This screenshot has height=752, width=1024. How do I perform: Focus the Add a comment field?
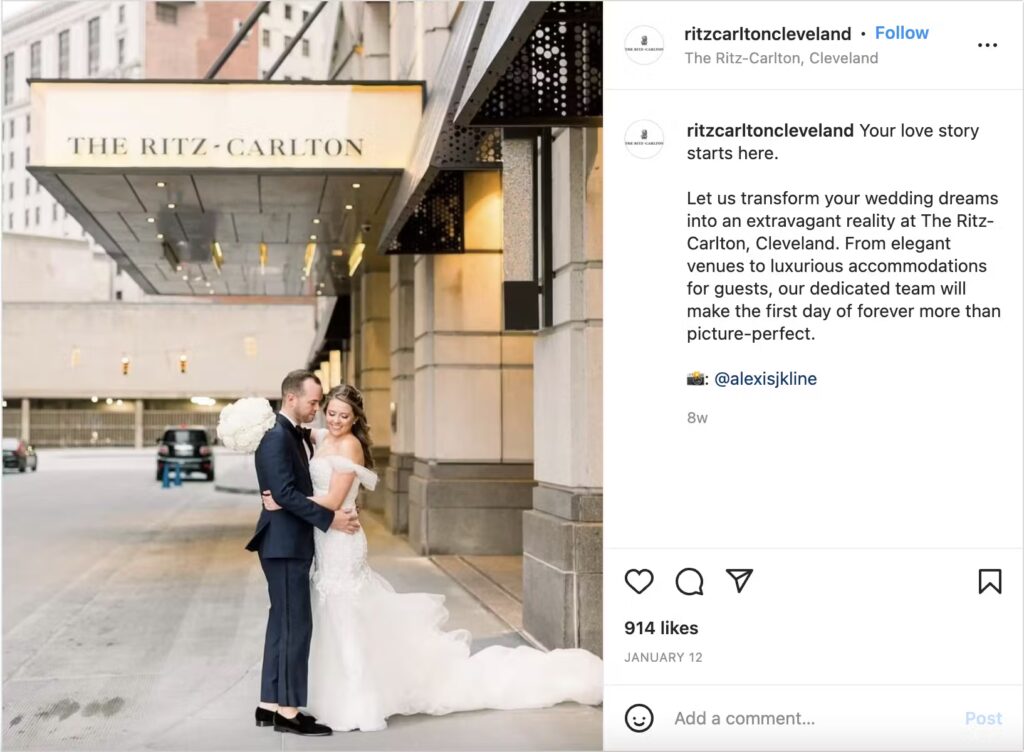(x=810, y=718)
